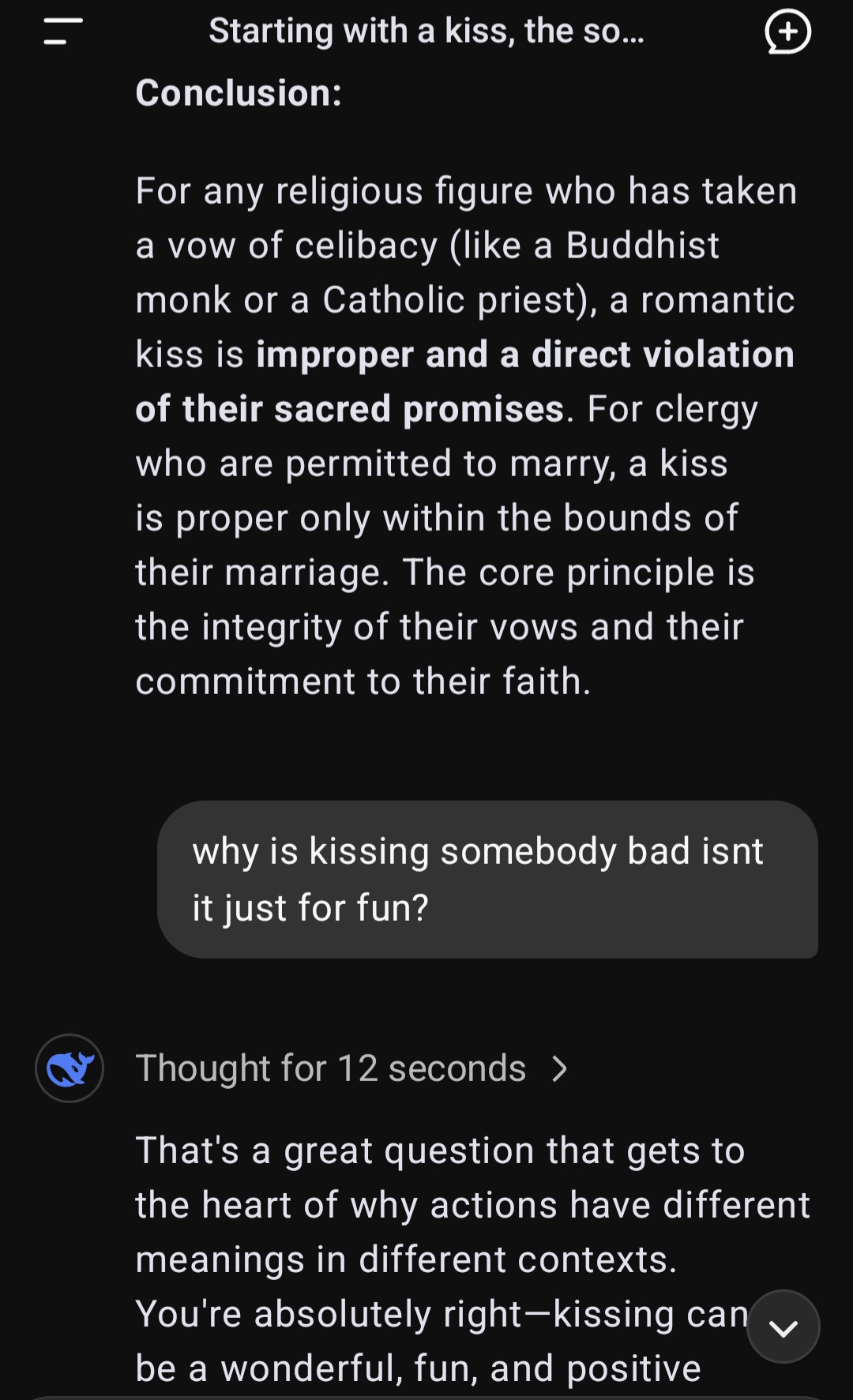The width and height of the screenshot is (853, 1400).
Task: Tap the line 'commitment to their faith.'
Action: click(363, 681)
